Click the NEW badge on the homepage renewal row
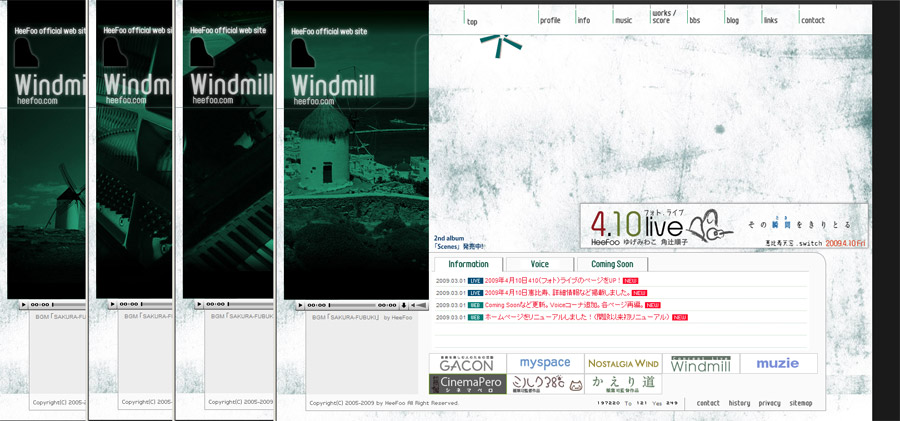This screenshot has width=900, height=421. tap(680, 317)
